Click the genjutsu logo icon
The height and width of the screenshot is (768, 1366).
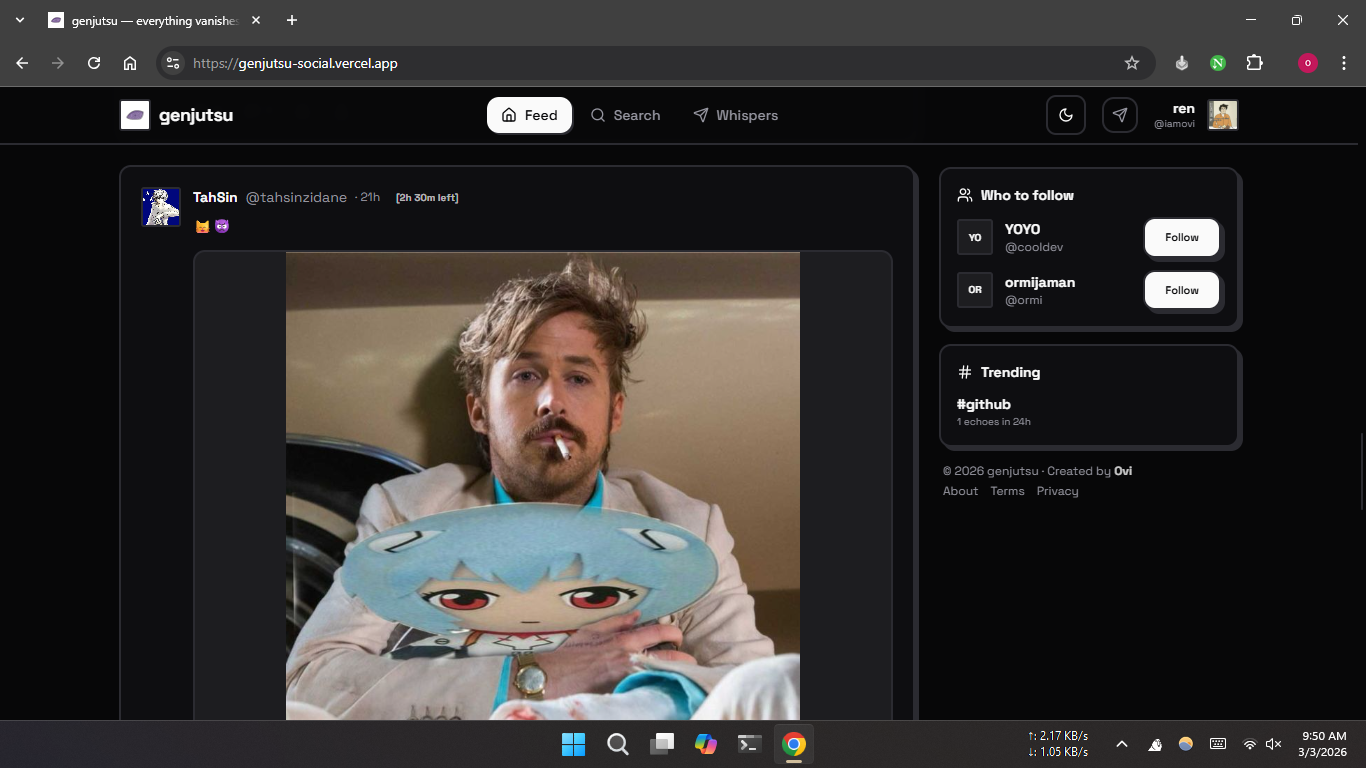[x=135, y=115]
